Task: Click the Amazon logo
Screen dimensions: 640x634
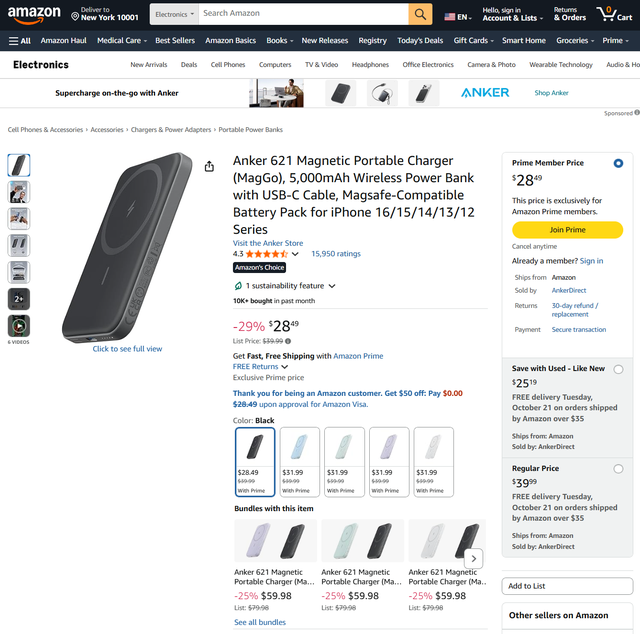Action: [34, 14]
